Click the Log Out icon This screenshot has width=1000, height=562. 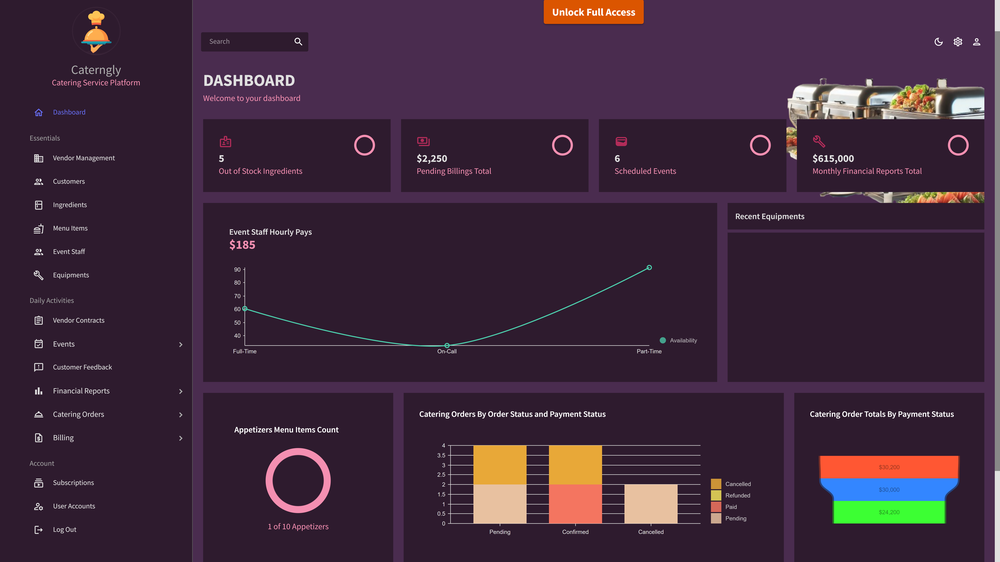pyautogui.click(x=38, y=529)
